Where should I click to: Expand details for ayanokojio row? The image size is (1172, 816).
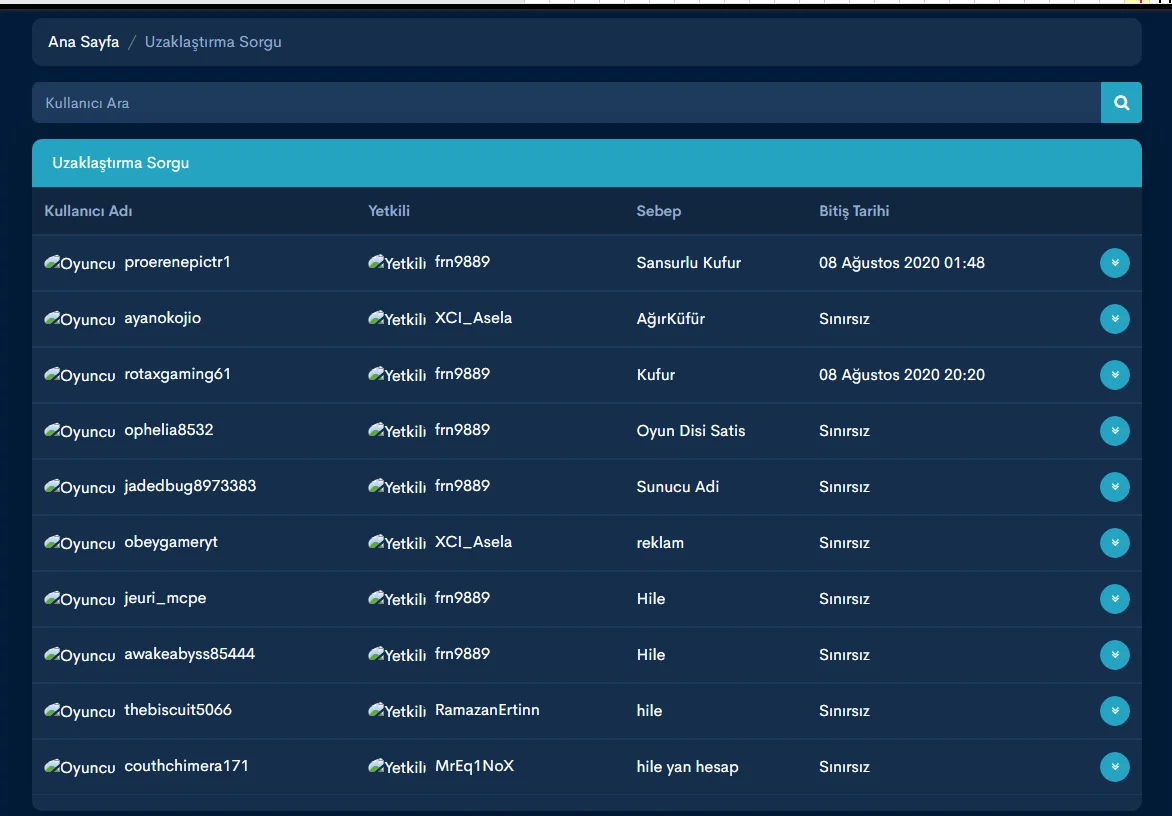(1114, 319)
